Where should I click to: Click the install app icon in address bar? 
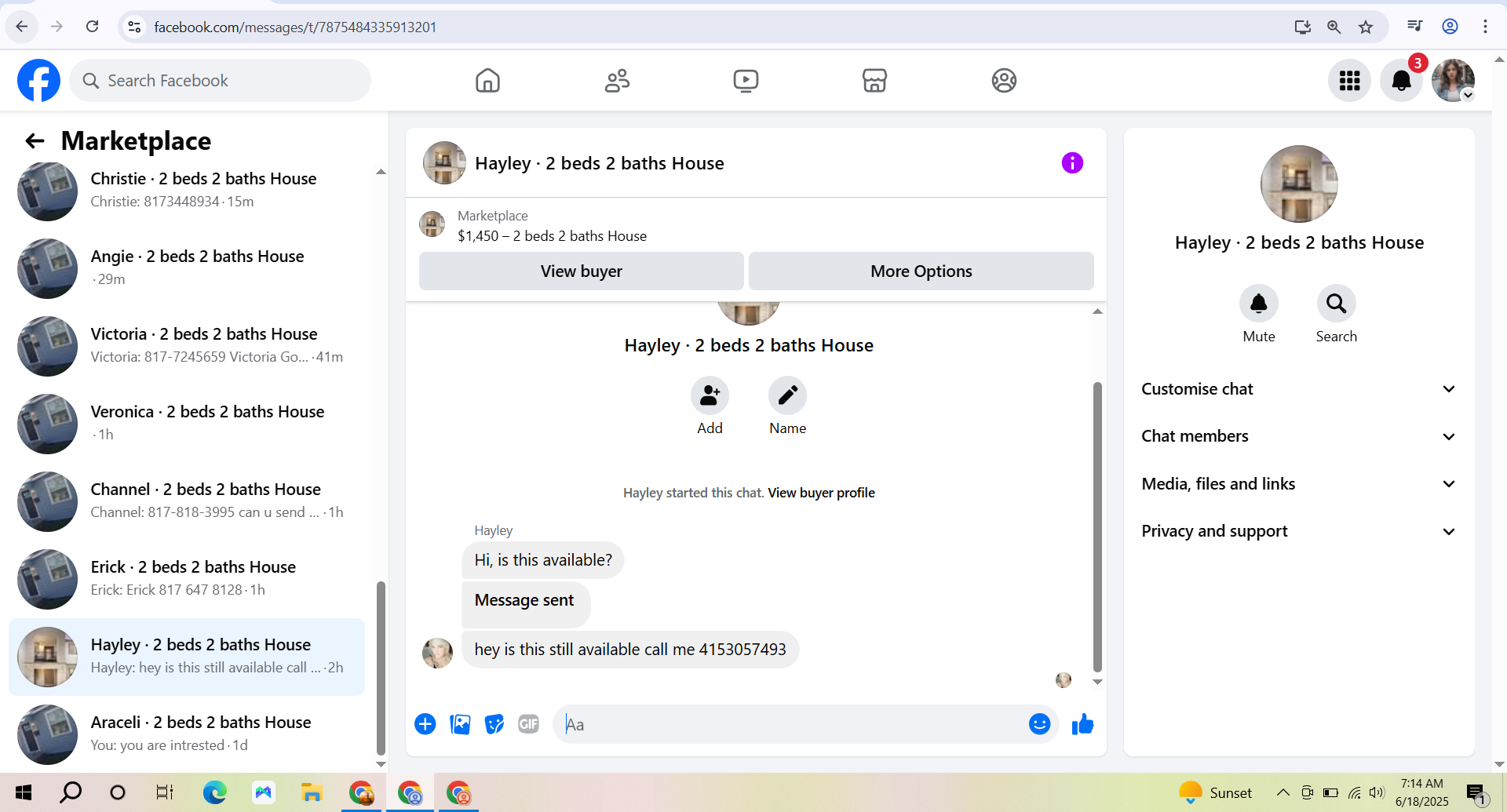point(1303,27)
